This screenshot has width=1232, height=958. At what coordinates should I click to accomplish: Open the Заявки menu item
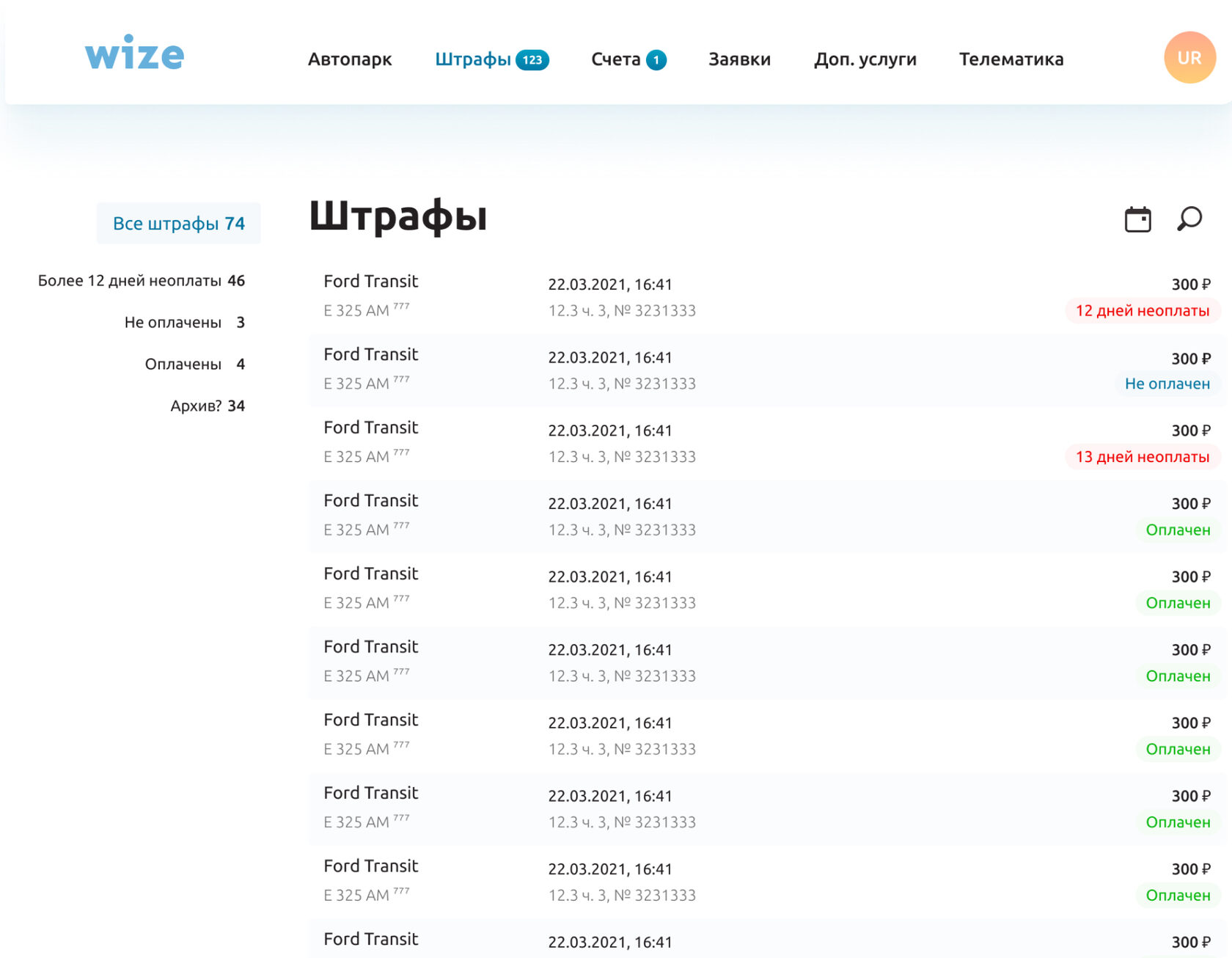coord(739,59)
